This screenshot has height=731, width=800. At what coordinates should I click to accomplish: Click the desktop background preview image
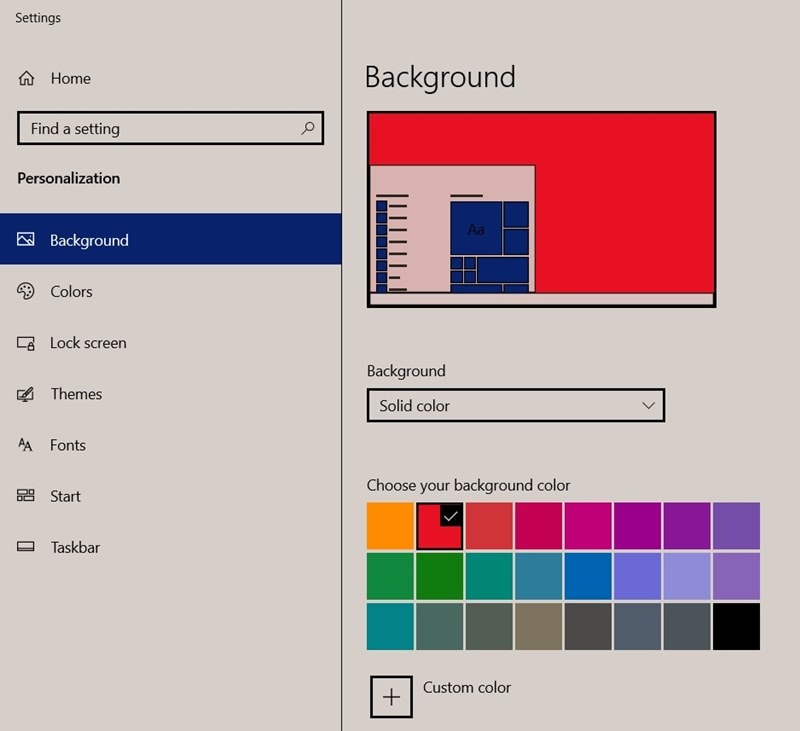coord(541,209)
